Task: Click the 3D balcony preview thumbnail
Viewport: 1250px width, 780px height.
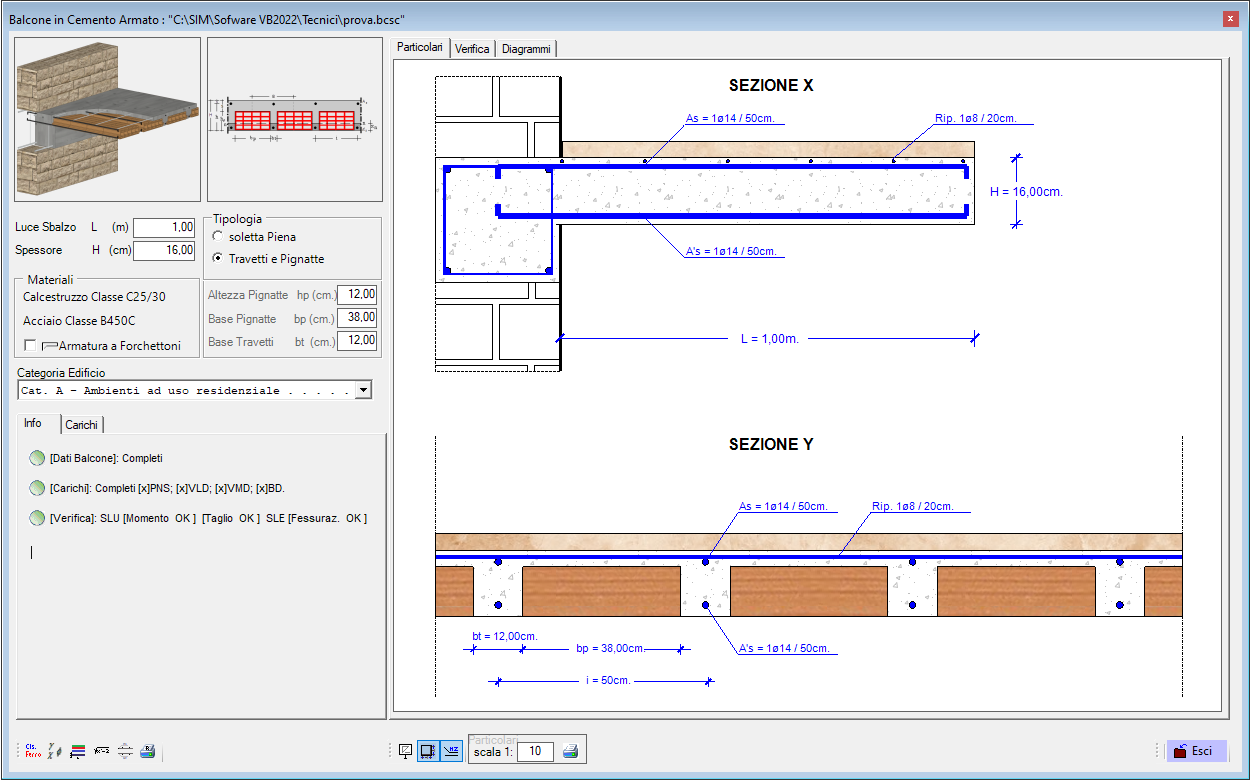Action: (108, 120)
